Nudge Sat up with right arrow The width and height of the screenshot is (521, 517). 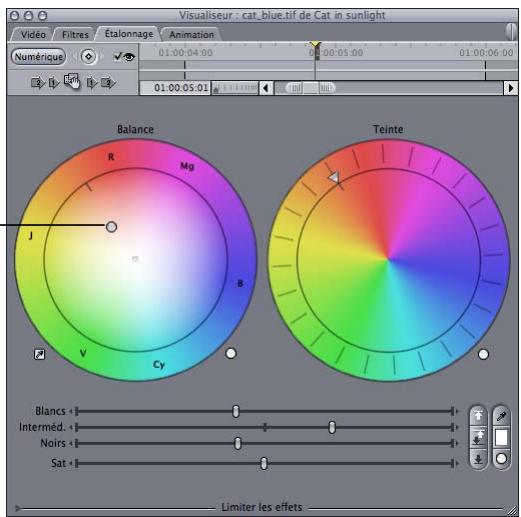pos(457,463)
